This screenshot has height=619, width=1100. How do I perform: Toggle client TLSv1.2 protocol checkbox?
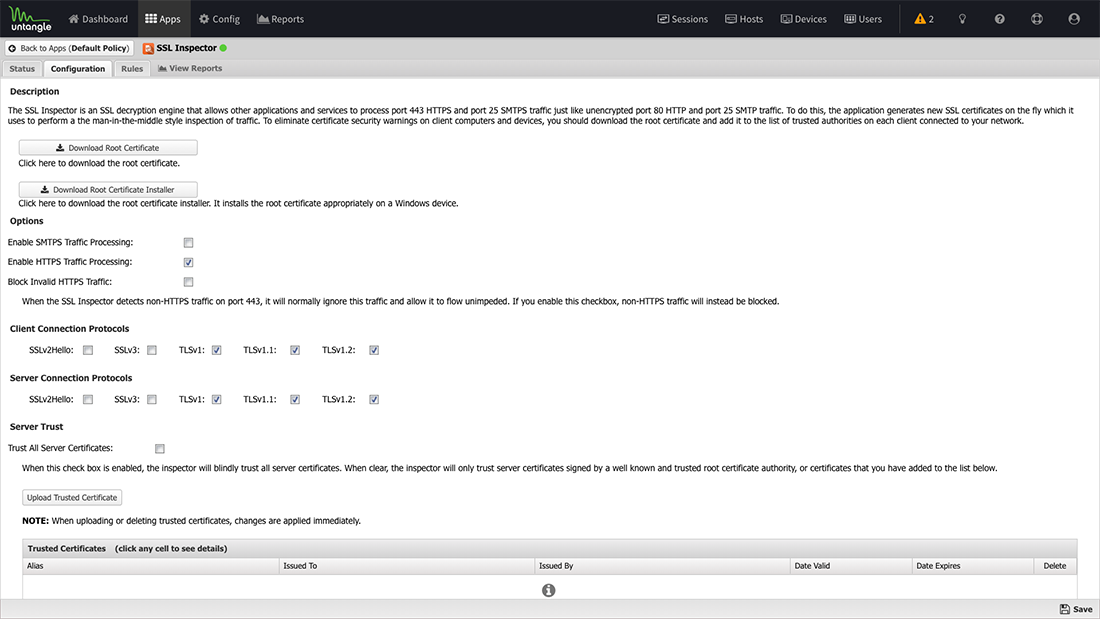click(374, 350)
